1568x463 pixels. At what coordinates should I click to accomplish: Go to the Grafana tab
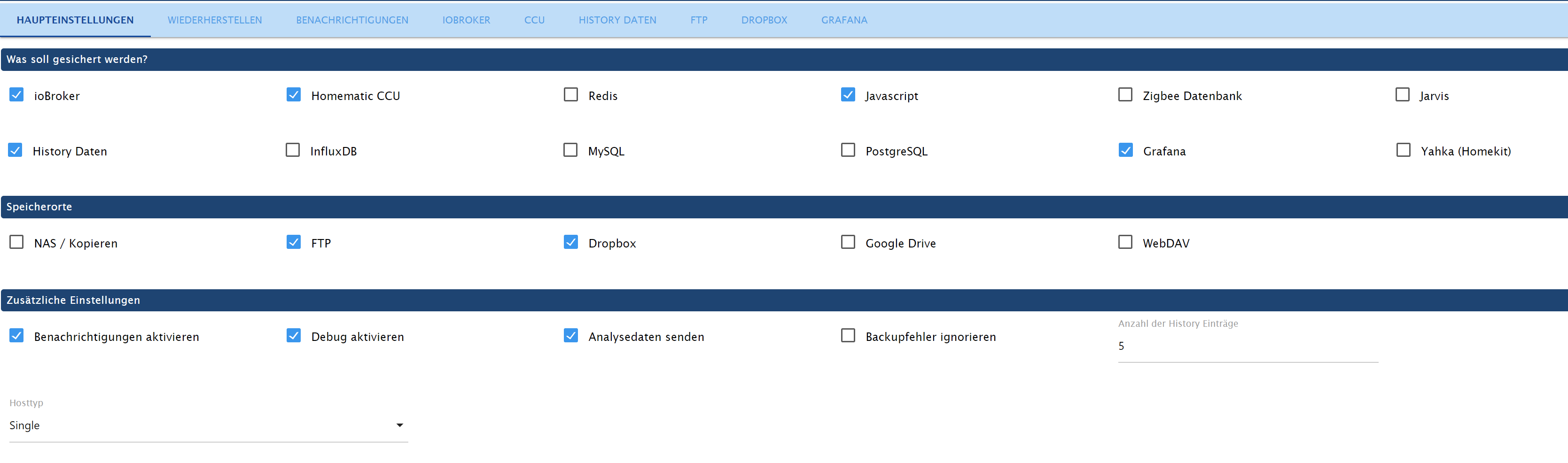tap(843, 20)
